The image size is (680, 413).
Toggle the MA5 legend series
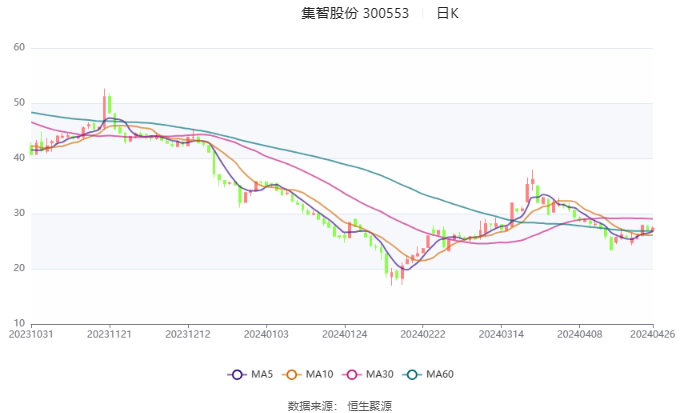click(x=250, y=374)
